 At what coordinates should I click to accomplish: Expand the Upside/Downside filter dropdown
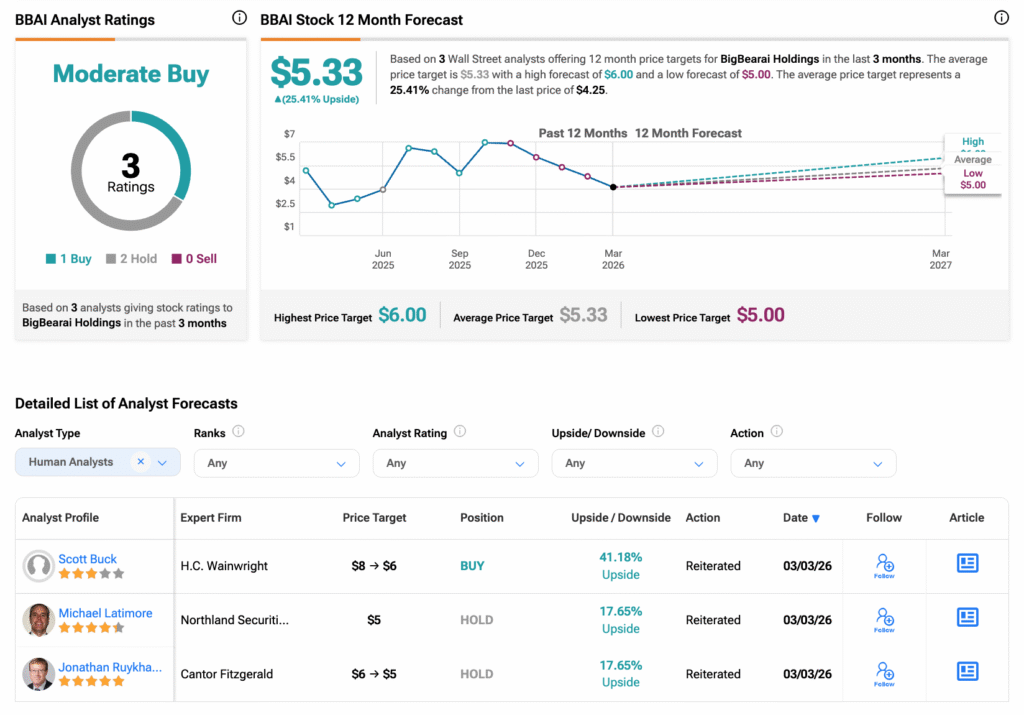pos(634,463)
